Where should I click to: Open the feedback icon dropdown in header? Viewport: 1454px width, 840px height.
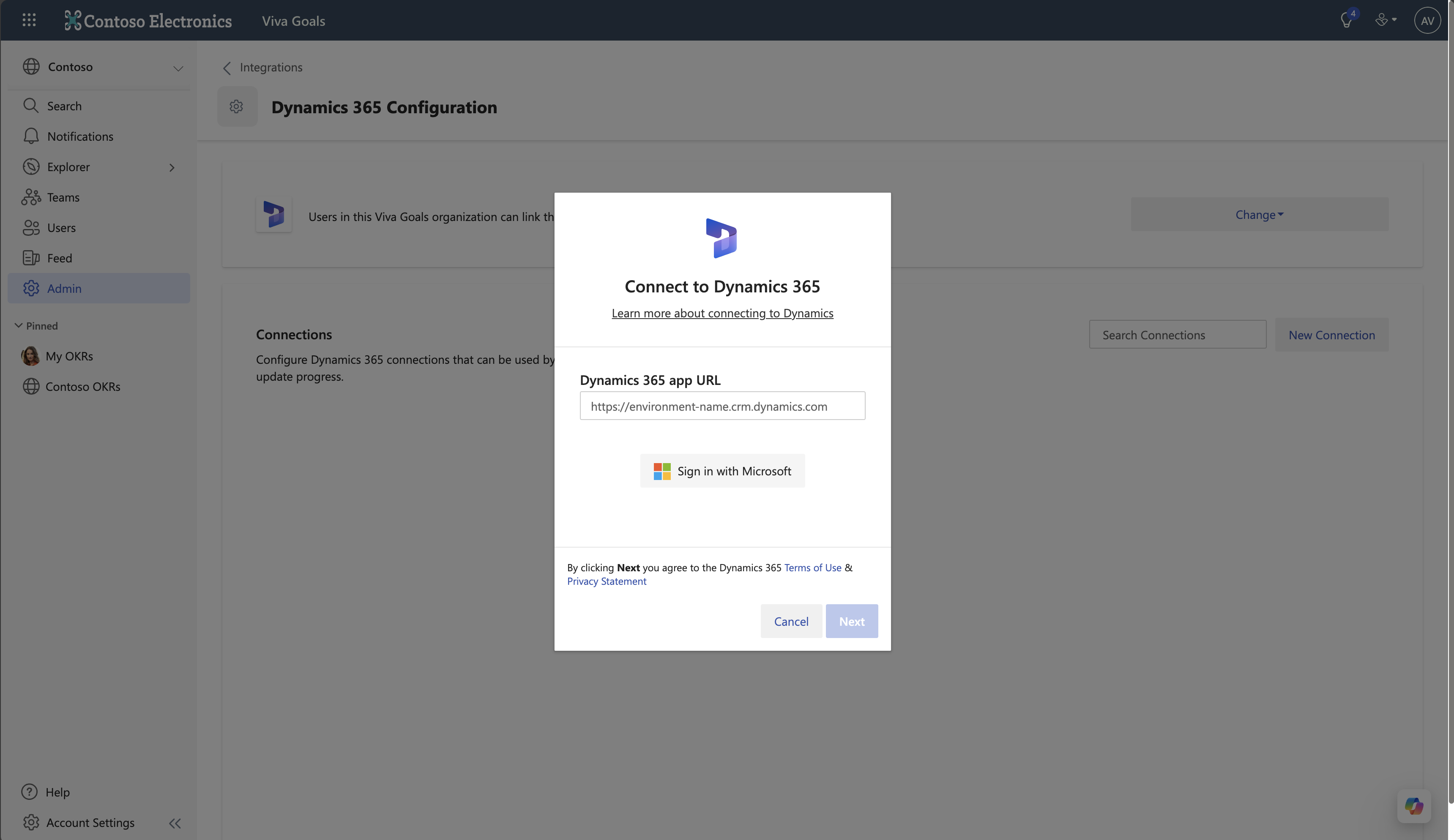[x=1386, y=20]
